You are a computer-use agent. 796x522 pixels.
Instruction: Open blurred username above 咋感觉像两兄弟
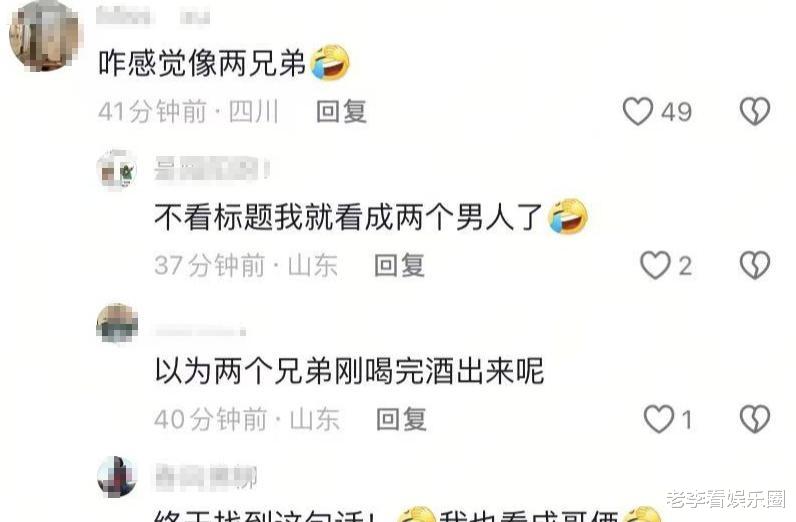coord(152,16)
